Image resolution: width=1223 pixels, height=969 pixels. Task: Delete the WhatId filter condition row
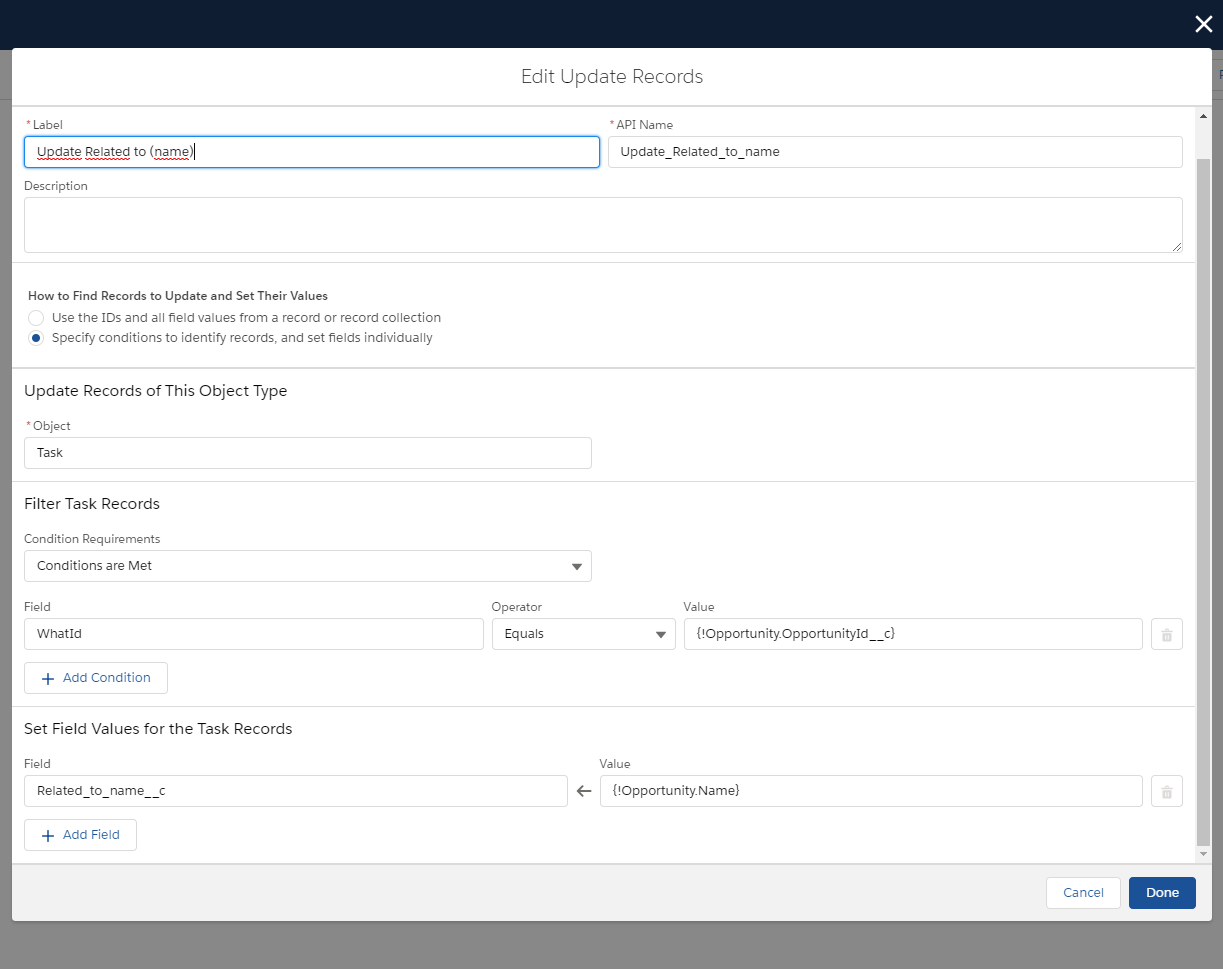coord(1166,634)
